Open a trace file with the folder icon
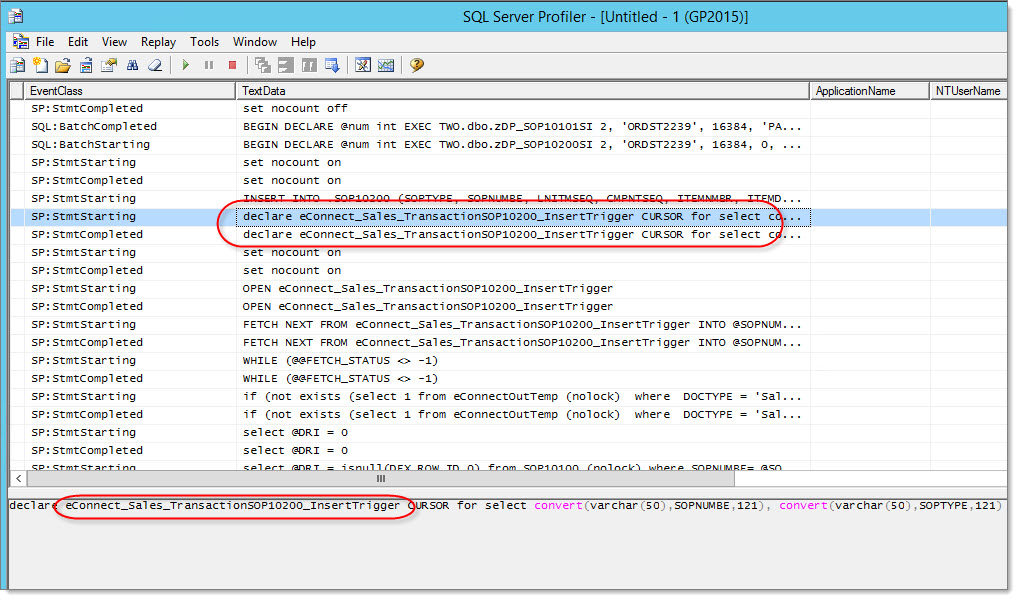 [x=63, y=65]
